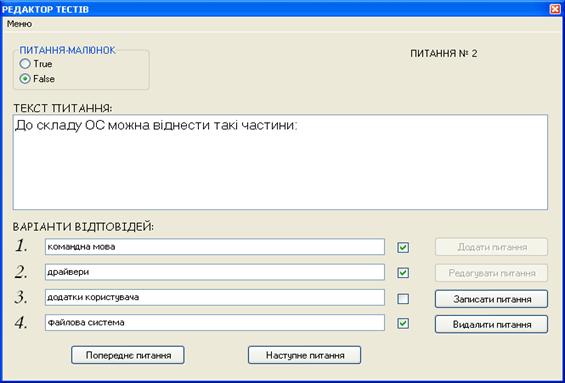Toggle the checkbox beside 'файлова система'
The image size is (565, 383).
pyautogui.click(x=403, y=324)
